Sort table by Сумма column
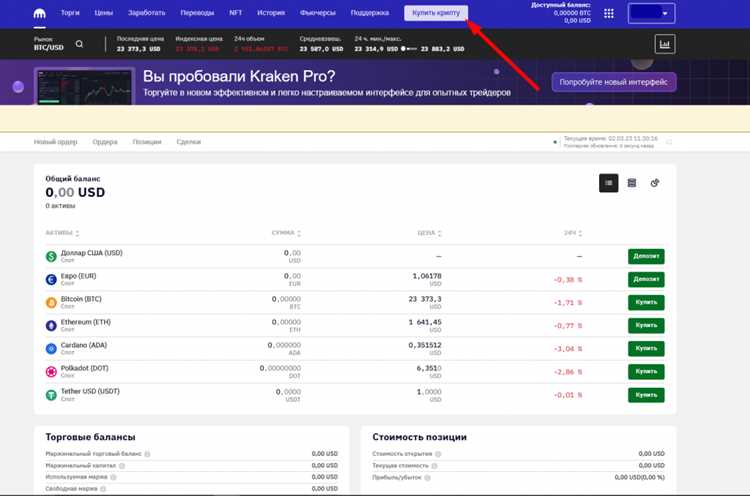The image size is (750, 496). click(x=286, y=233)
